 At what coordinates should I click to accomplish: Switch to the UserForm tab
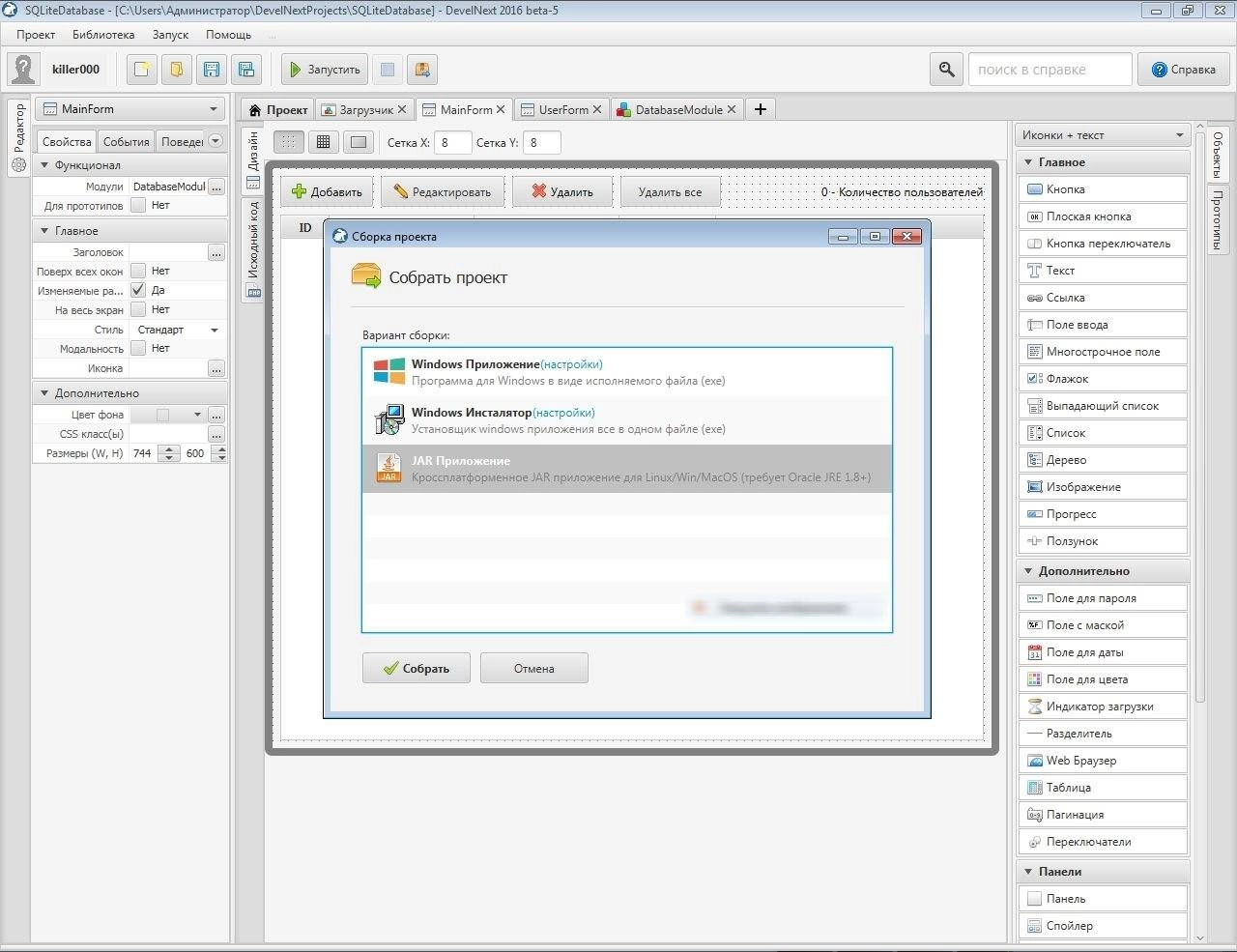[563, 109]
